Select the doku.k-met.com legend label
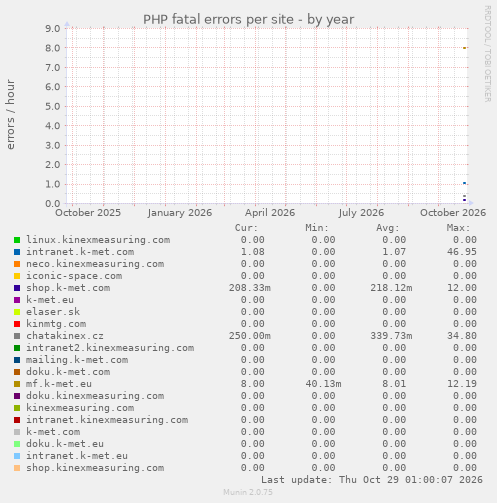497x503 pixels. tap(68, 372)
